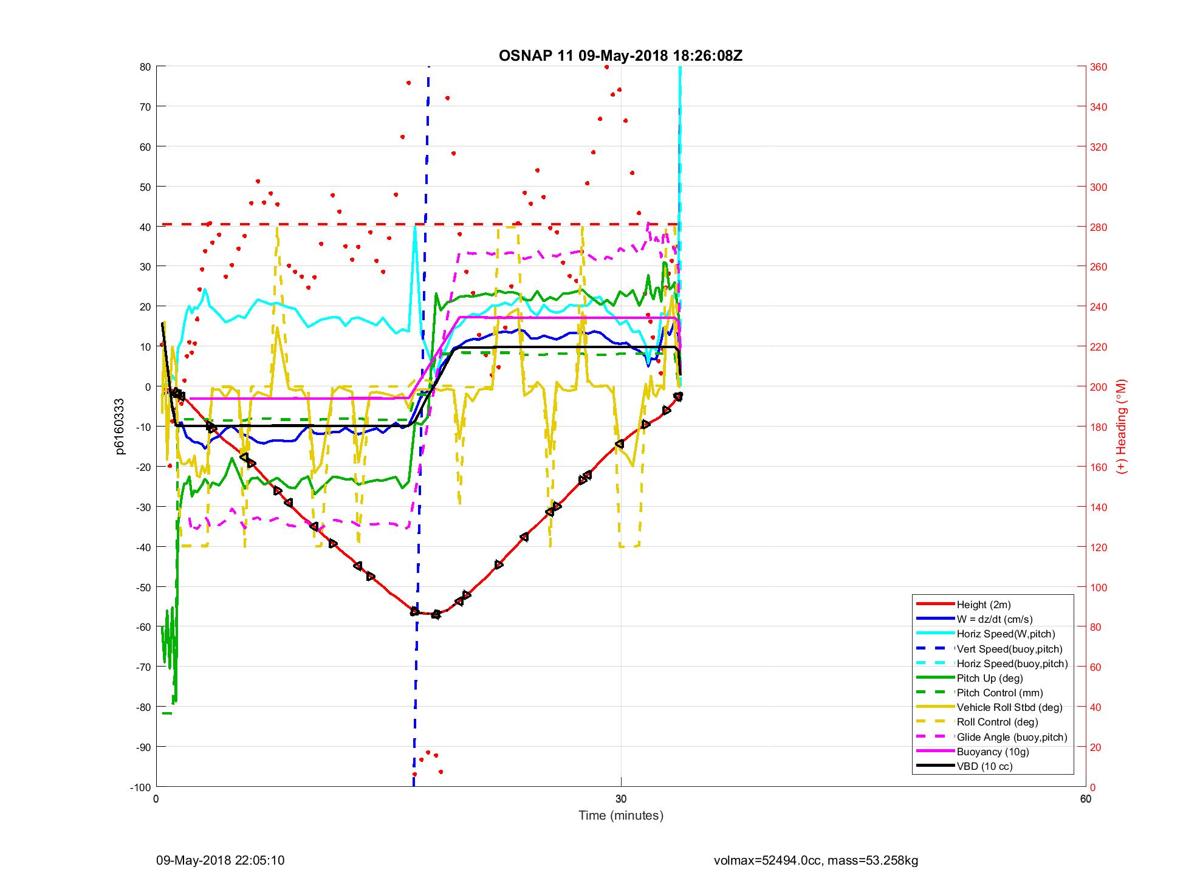Click the "360" heading axis tick label
Viewport: 1200px width, 885px height.
pyautogui.click(x=1099, y=67)
